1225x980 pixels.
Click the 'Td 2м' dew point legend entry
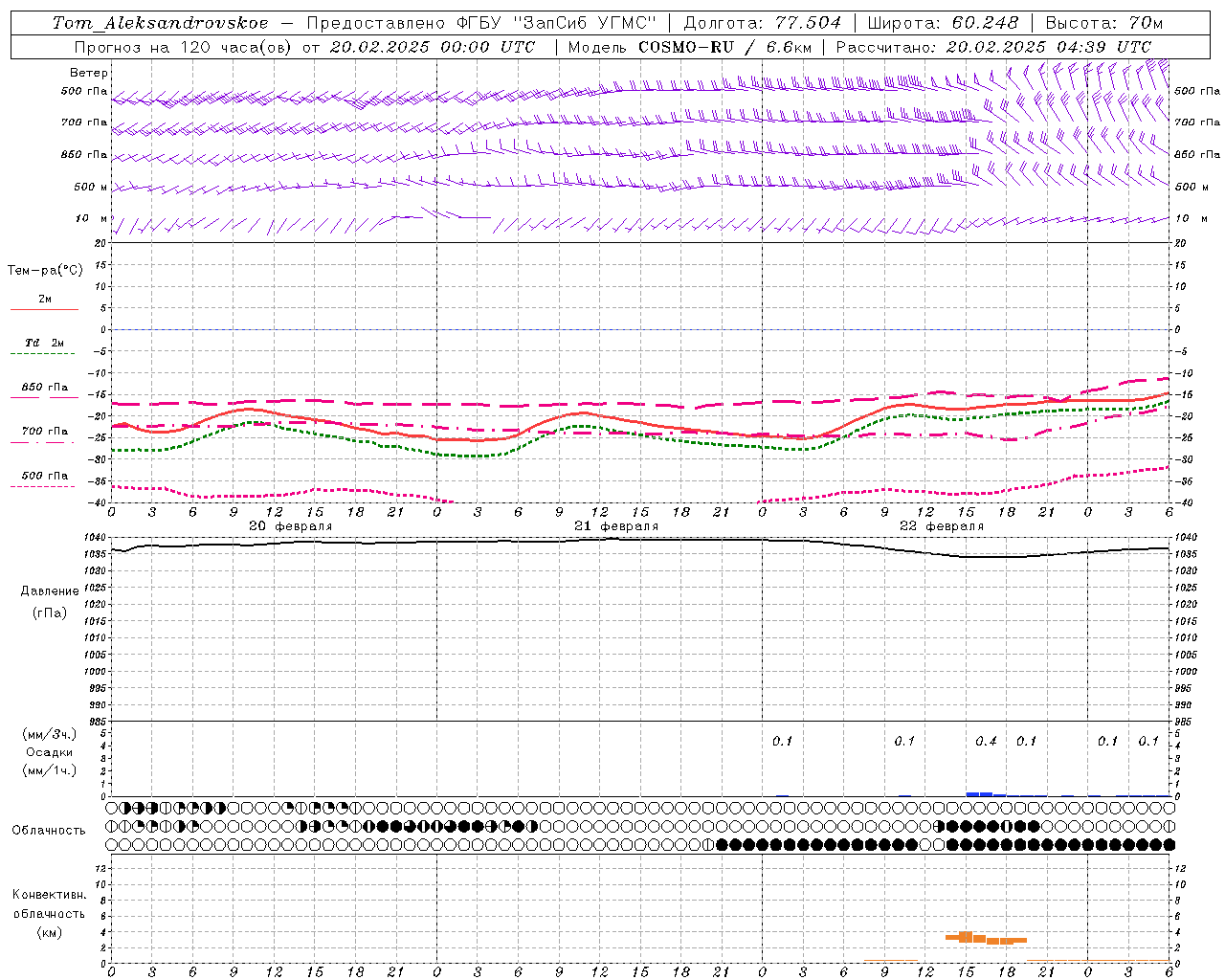44,344
